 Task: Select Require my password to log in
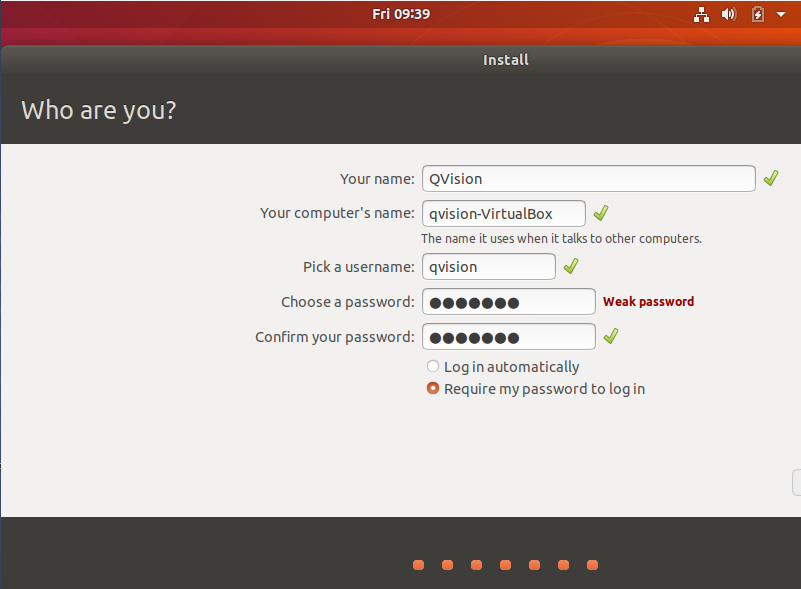tap(433, 389)
